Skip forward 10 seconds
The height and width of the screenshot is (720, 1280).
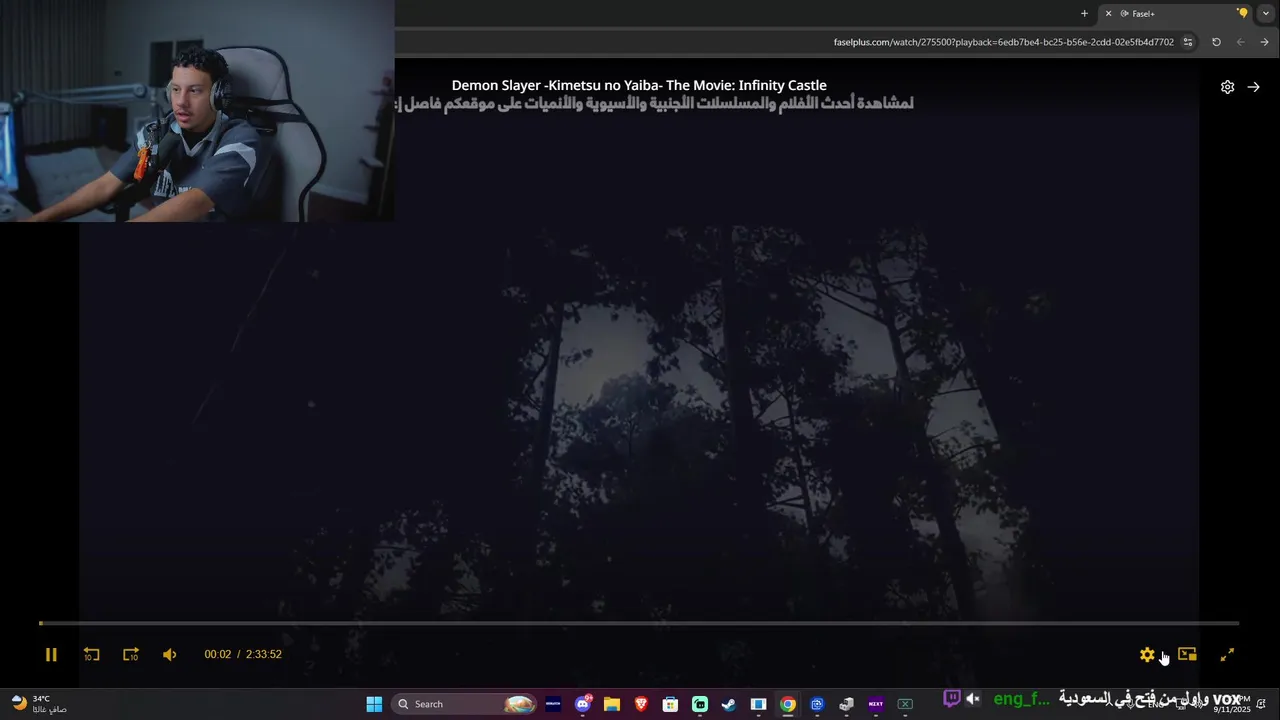click(131, 655)
